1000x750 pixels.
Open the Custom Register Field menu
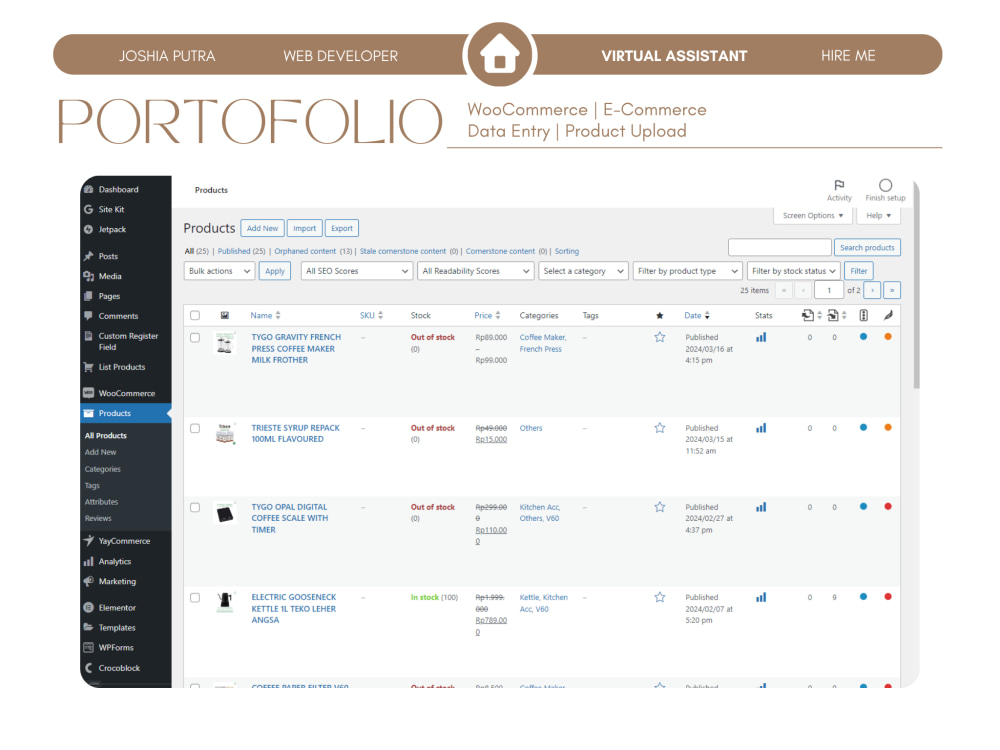tap(126, 341)
